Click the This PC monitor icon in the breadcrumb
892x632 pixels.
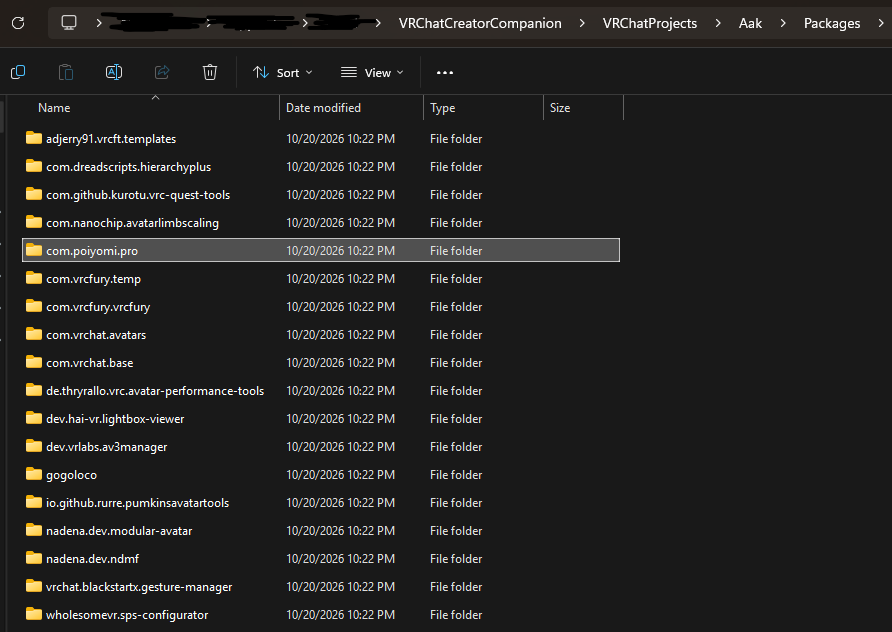pyautogui.click(x=69, y=23)
